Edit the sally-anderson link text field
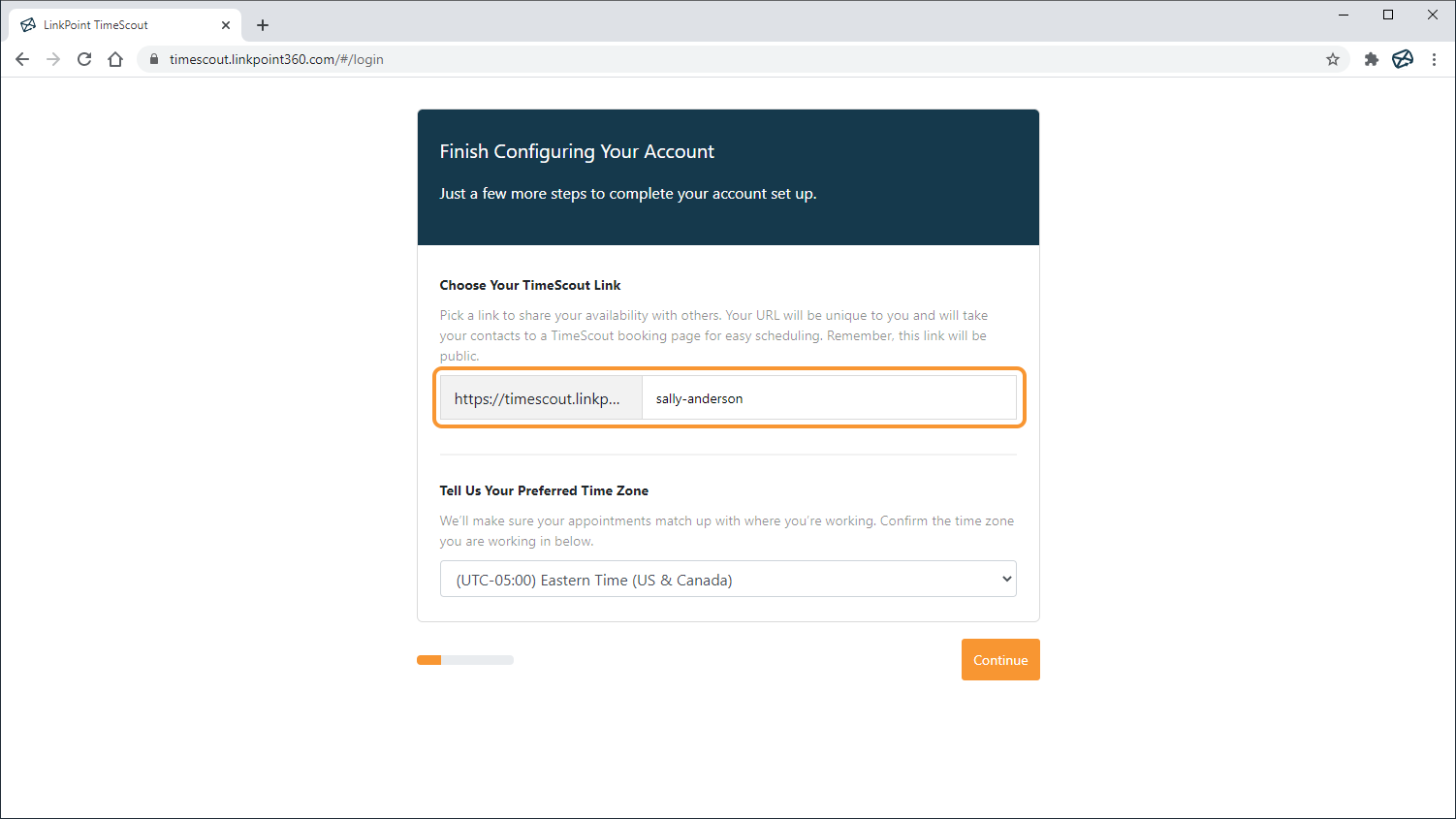The image size is (1456, 819). coord(829,398)
